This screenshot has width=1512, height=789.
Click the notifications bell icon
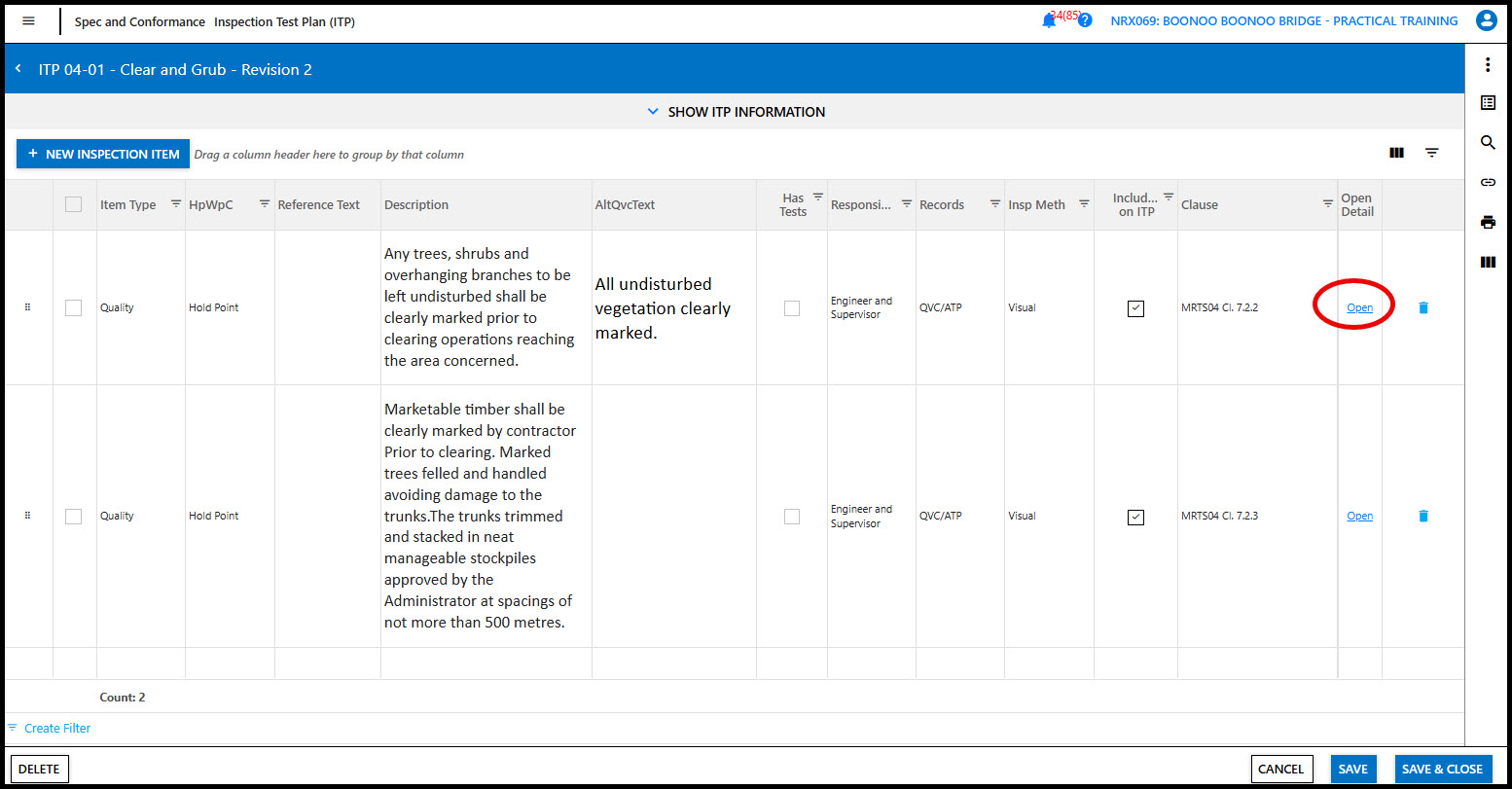pyautogui.click(x=1048, y=21)
